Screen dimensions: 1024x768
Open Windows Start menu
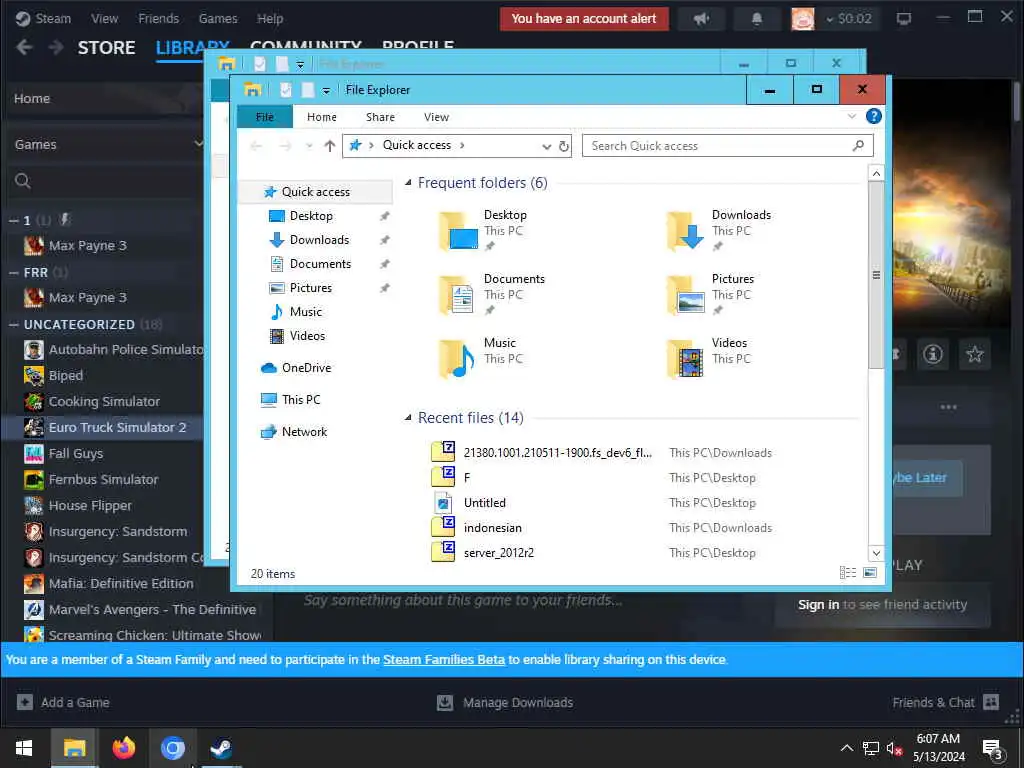pyautogui.click(x=24, y=748)
